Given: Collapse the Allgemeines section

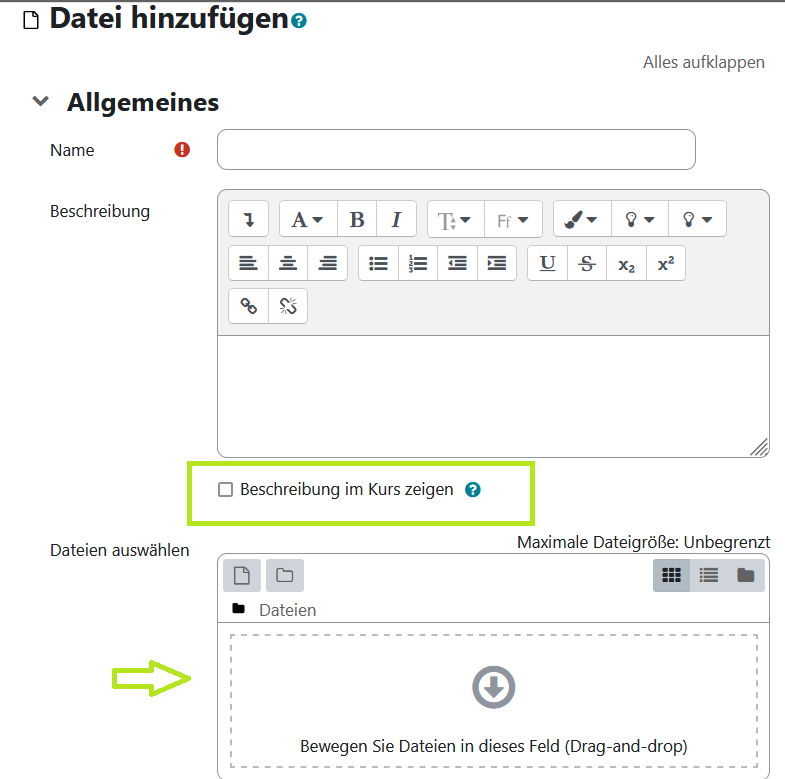Looking at the screenshot, I should pos(41,102).
